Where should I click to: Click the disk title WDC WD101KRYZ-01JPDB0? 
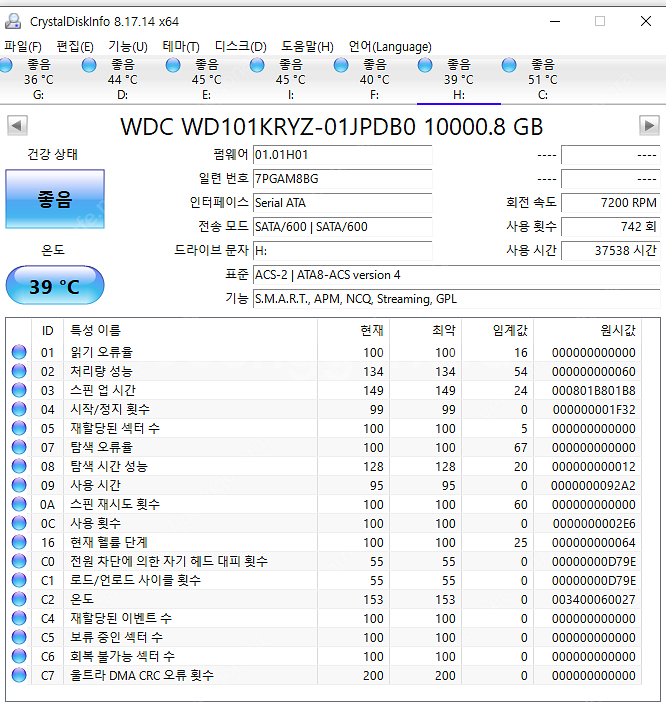tap(331, 127)
